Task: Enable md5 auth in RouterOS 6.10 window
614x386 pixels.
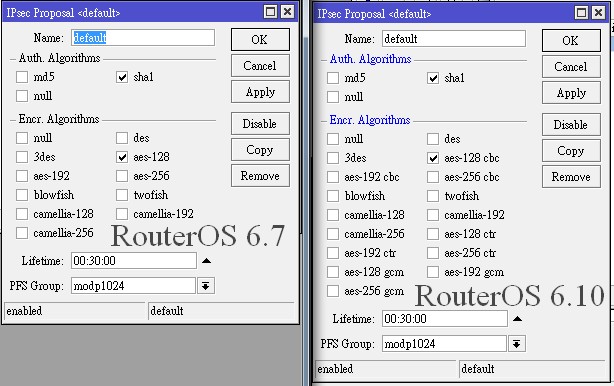Action: pyautogui.click(x=333, y=78)
